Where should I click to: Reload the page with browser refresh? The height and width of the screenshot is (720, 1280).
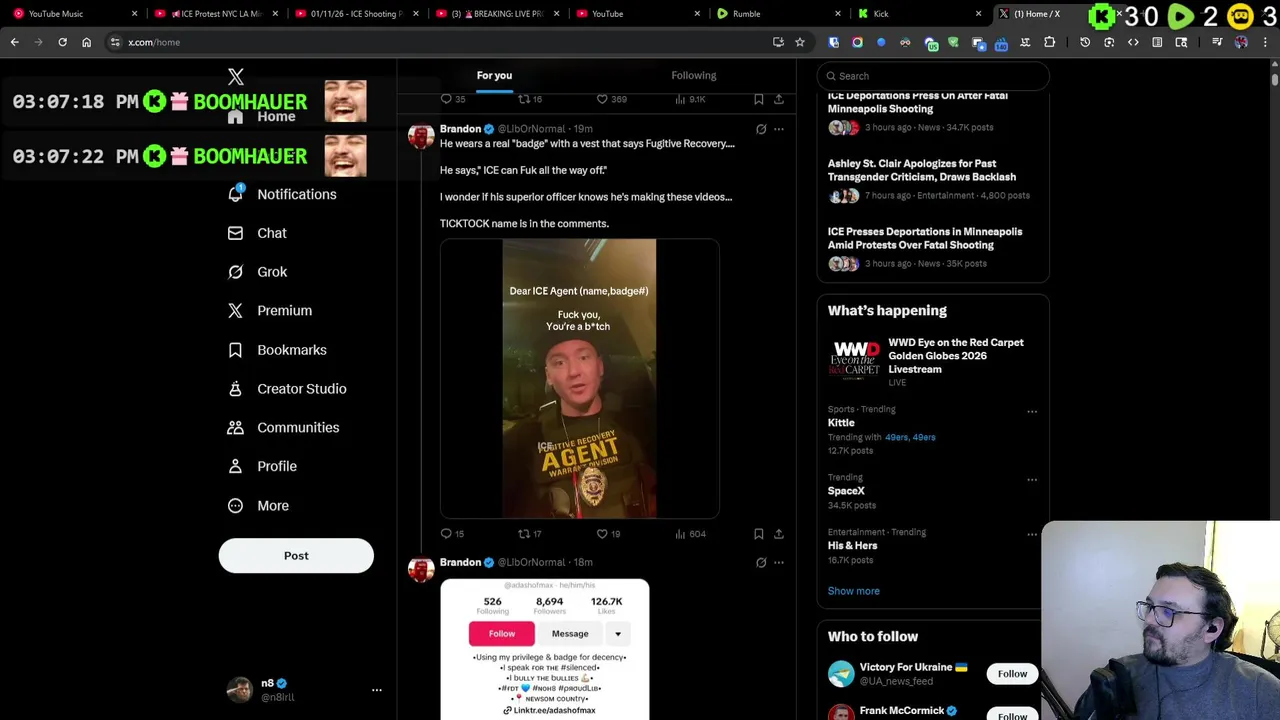(x=62, y=42)
